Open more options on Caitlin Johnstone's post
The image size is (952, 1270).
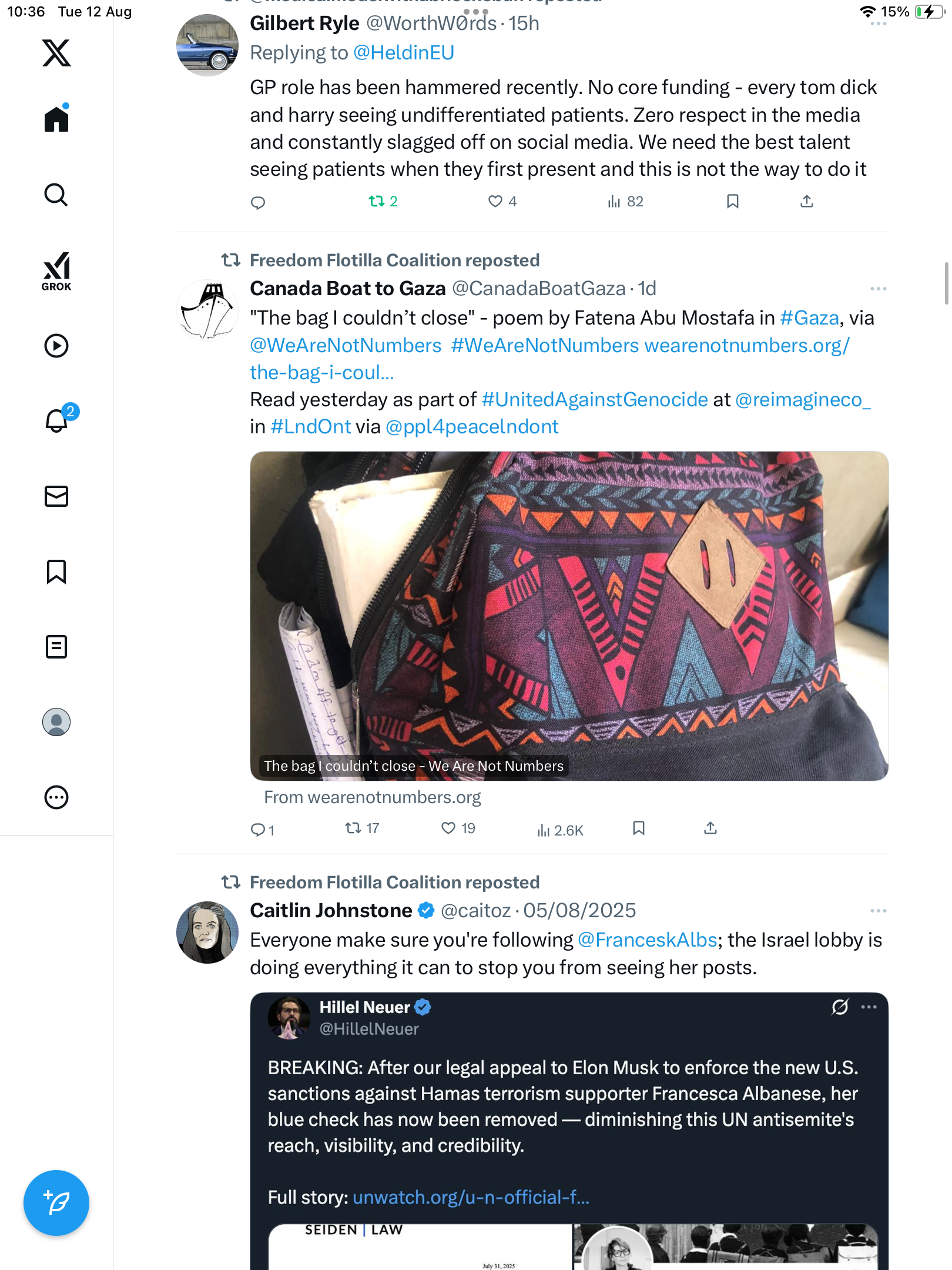(x=878, y=911)
